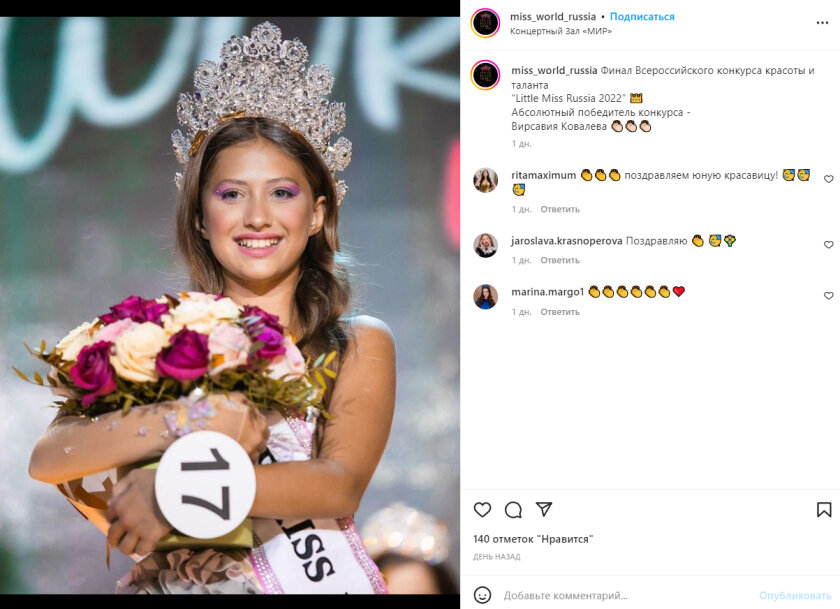View the 140 likes list

[533, 539]
